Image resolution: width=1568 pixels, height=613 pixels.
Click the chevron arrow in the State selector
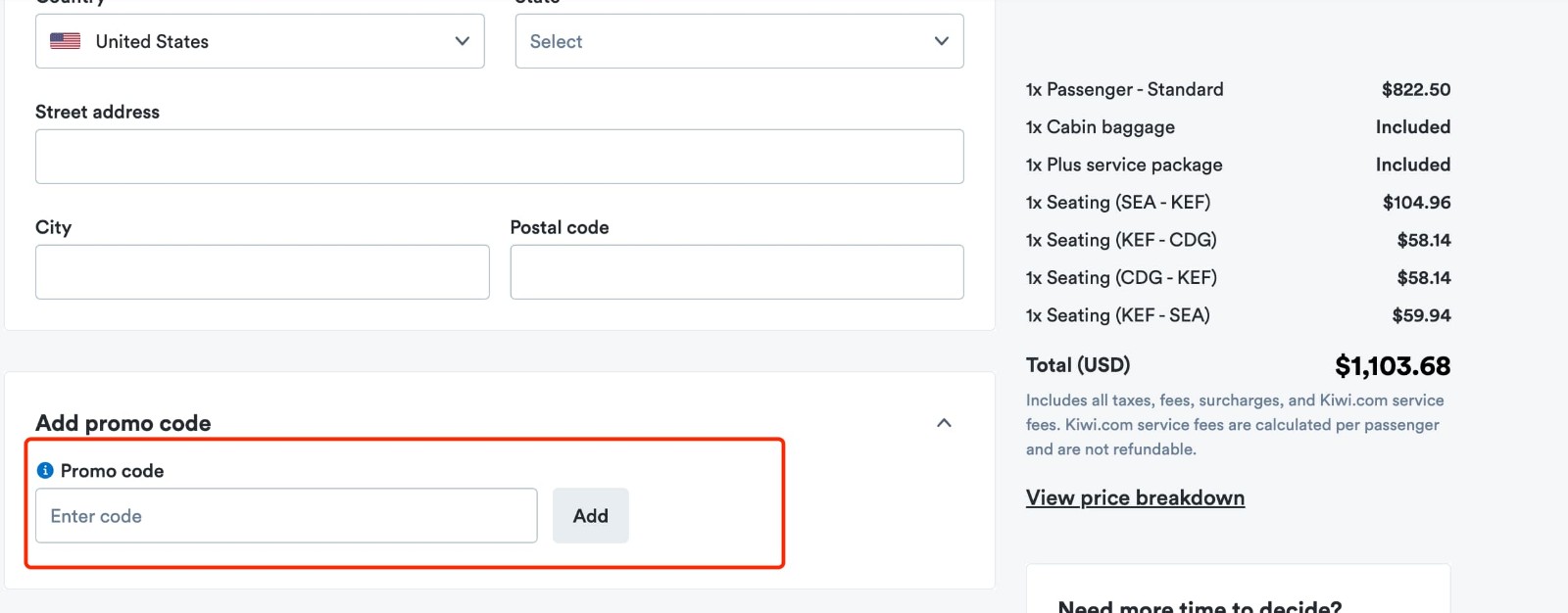coord(941,41)
